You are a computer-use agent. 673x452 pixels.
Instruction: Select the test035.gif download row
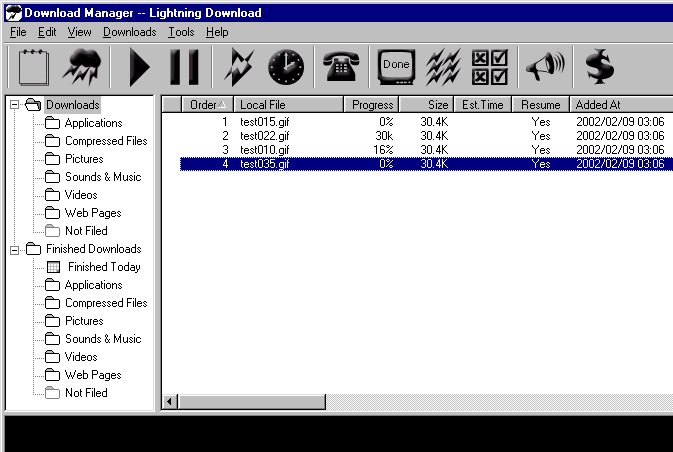click(x=426, y=164)
